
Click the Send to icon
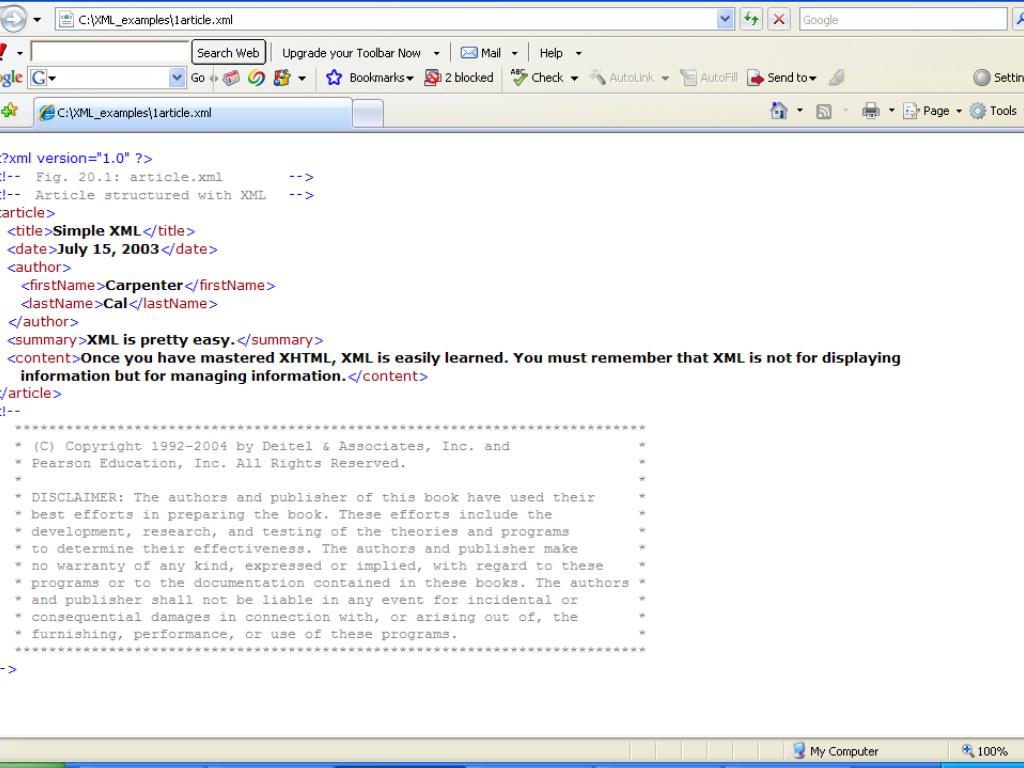pyautogui.click(x=756, y=78)
